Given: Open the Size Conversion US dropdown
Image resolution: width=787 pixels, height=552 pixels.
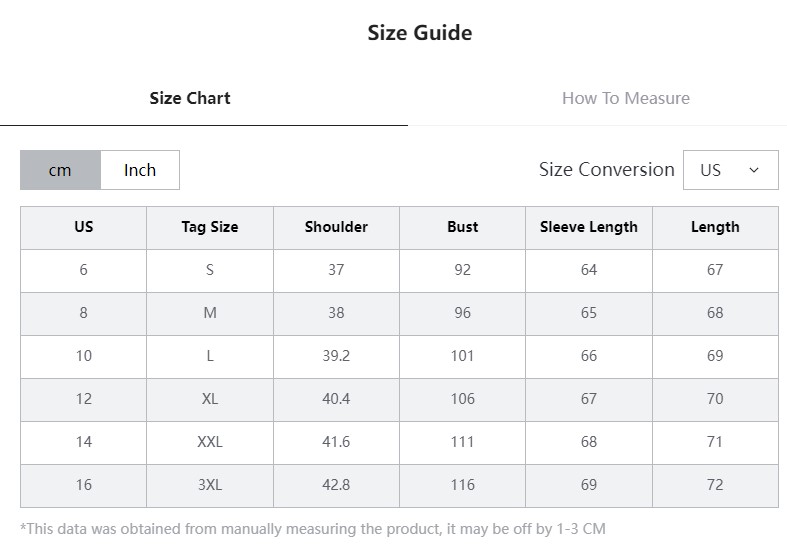Looking at the screenshot, I should pos(731,170).
